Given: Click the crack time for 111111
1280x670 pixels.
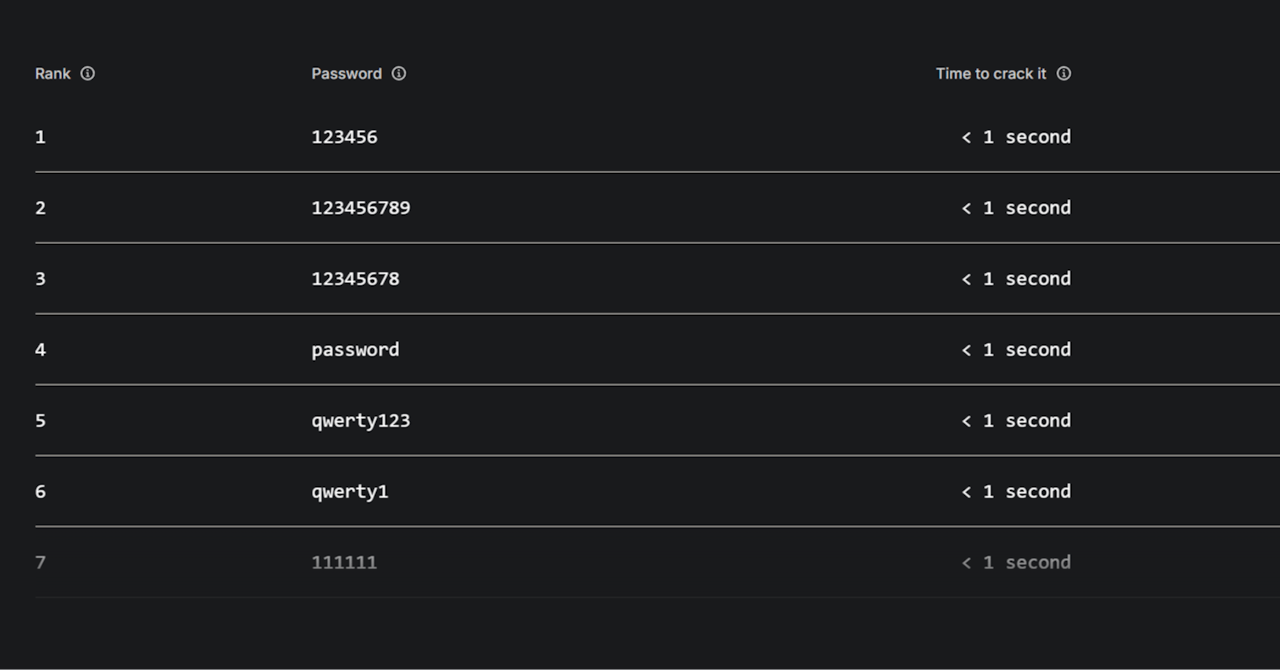Looking at the screenshot, I should tap(1016, 563).
